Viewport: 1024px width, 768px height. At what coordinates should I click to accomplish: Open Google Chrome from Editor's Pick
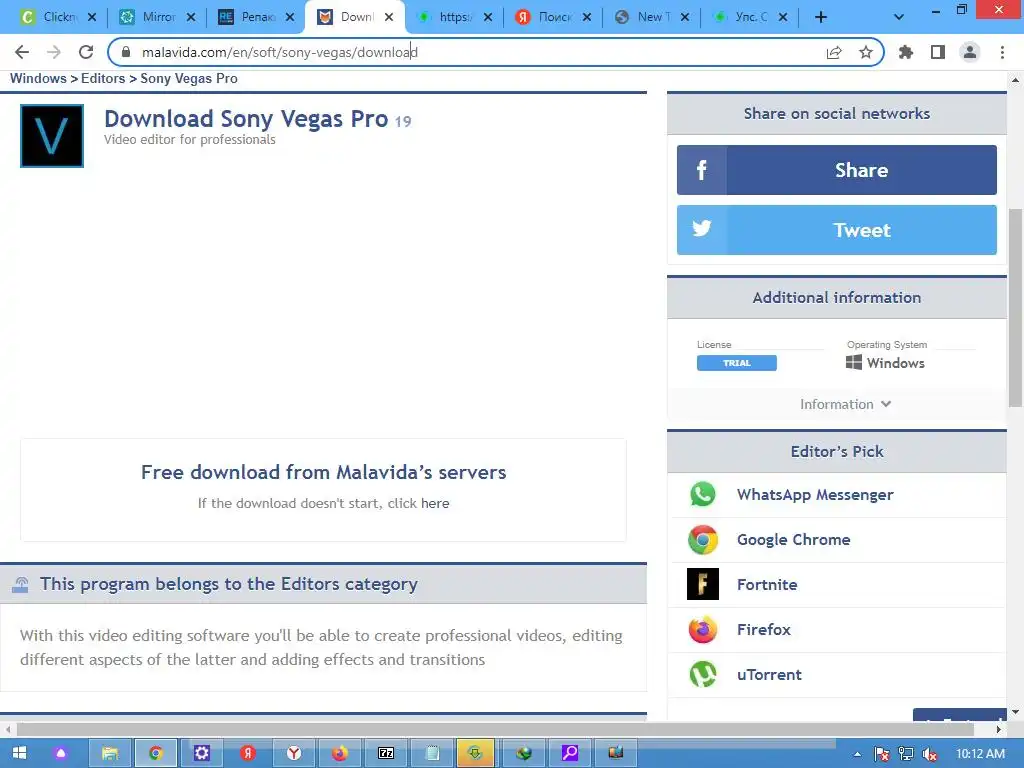coord(793,540)
